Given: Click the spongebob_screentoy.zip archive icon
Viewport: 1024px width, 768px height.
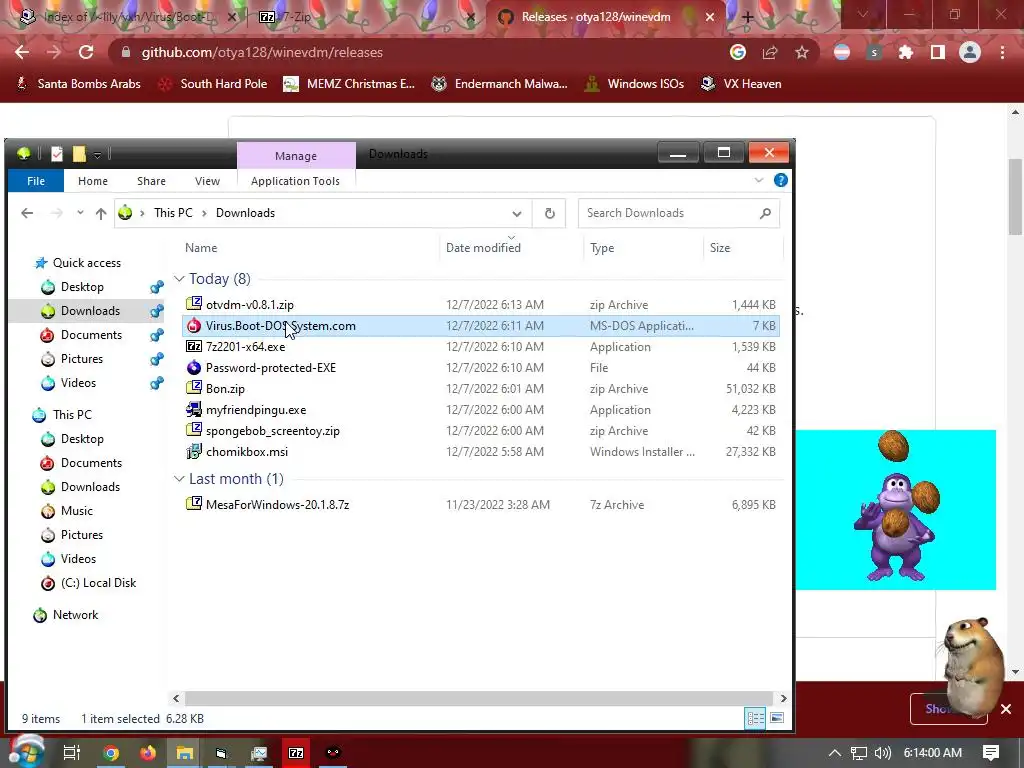Looking at the screenshot, I should (194, 430).
